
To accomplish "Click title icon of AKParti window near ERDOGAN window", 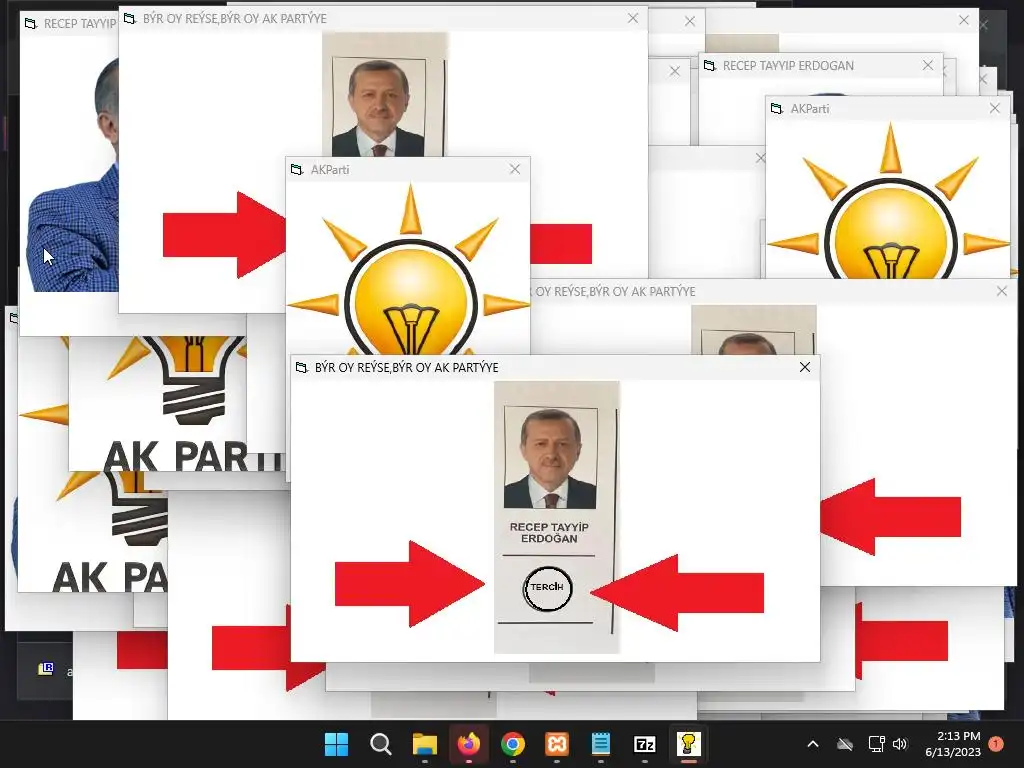I will (x=776, y=108).
